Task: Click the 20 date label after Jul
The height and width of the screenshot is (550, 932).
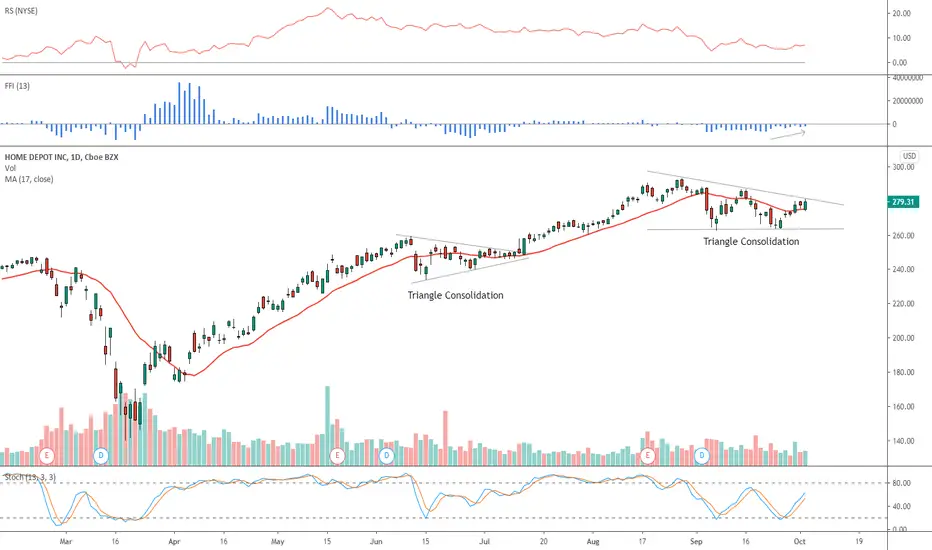Action: pos(543,542)
